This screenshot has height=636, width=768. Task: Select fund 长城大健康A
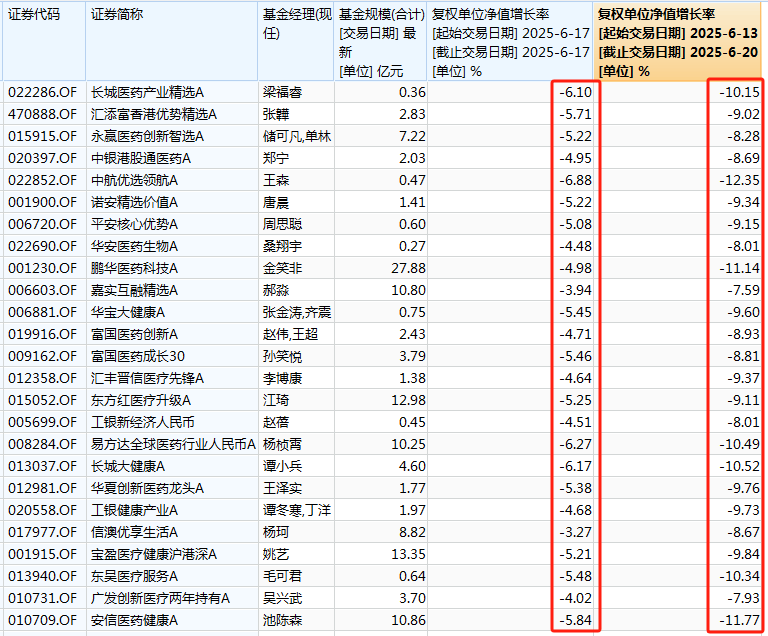[x=128, y=466]
